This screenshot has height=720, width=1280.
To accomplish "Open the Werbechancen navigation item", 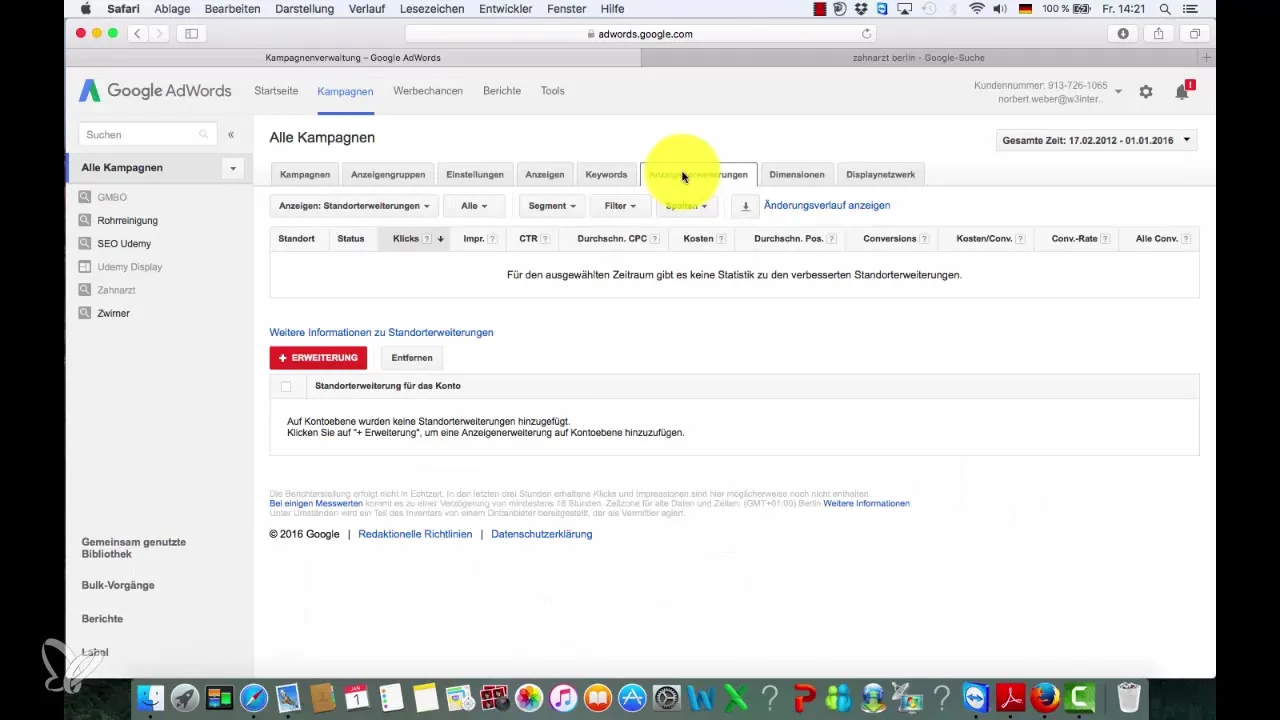I will (428, 91).
